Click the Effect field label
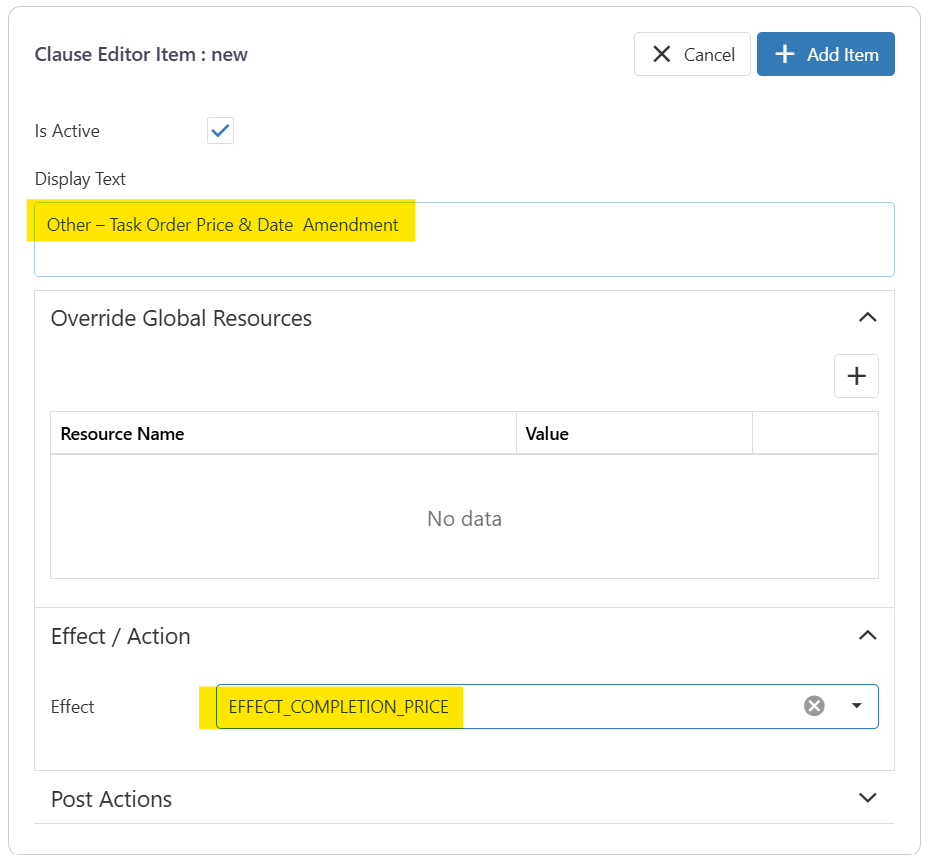The height and width of the screenshot is (857, 935). tap(72, 707)
